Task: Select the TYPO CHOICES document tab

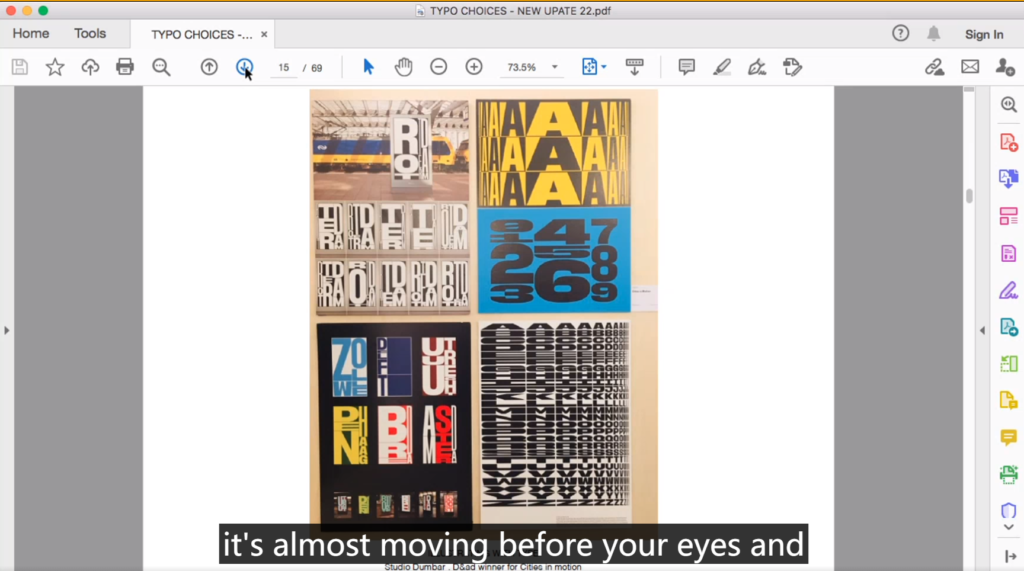Action: [202, 35]
